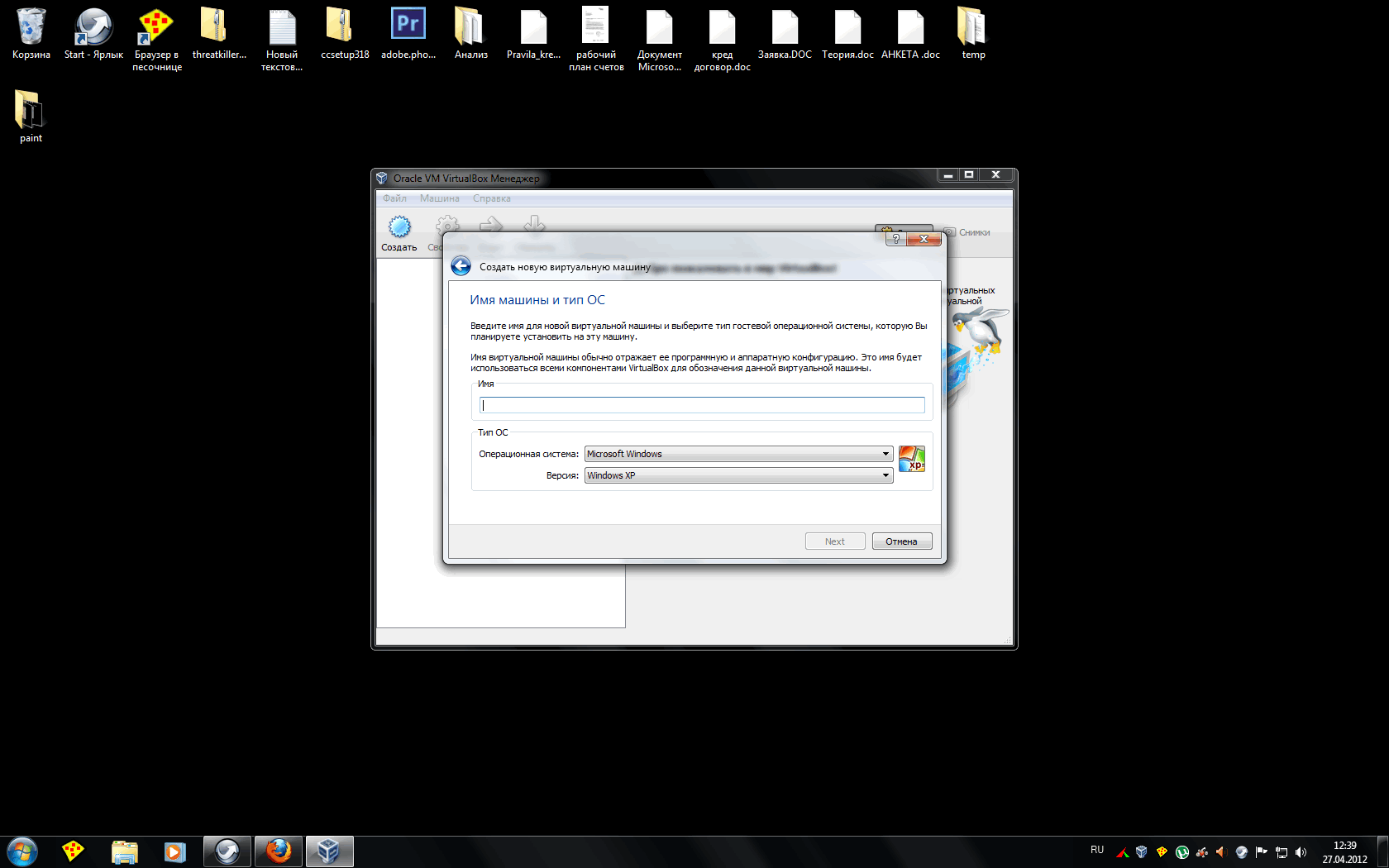Close the wizard dialog with red X

click(x=924, y=239)
